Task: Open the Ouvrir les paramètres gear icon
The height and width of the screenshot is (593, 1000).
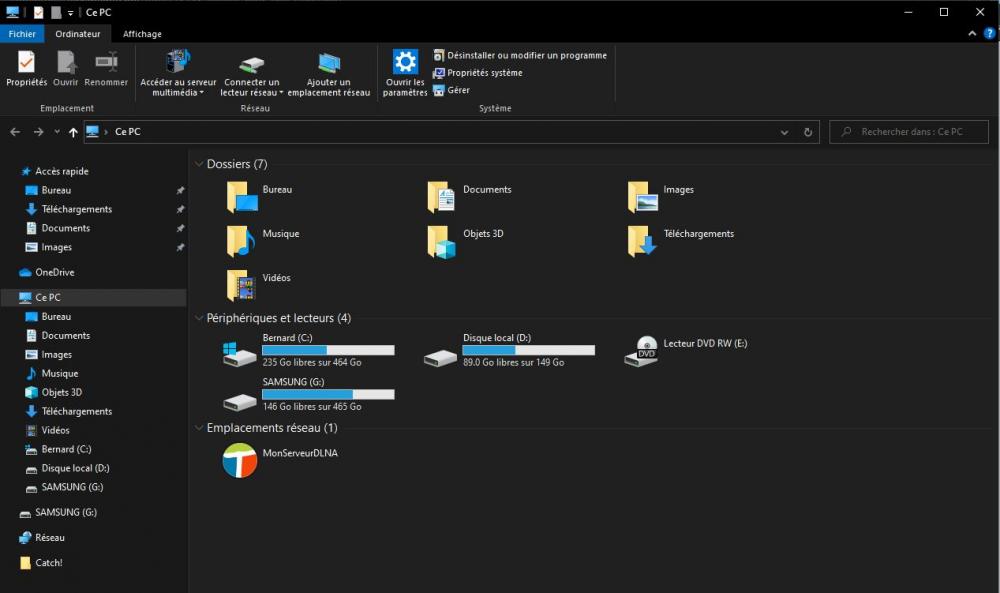Action: point(405,62)
